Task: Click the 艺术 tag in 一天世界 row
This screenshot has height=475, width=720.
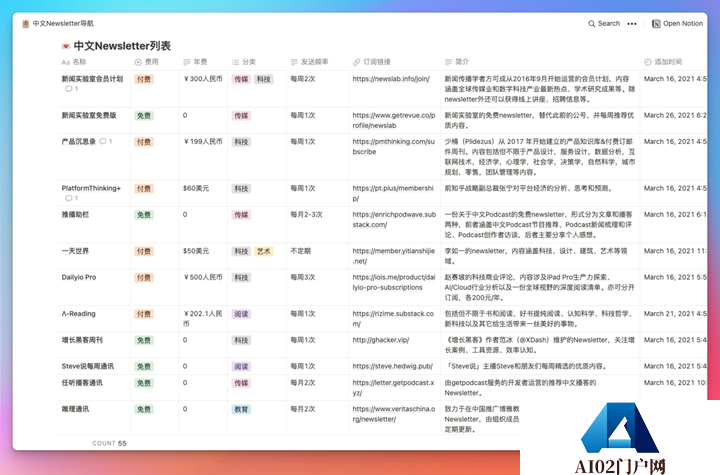Action: 264,251
